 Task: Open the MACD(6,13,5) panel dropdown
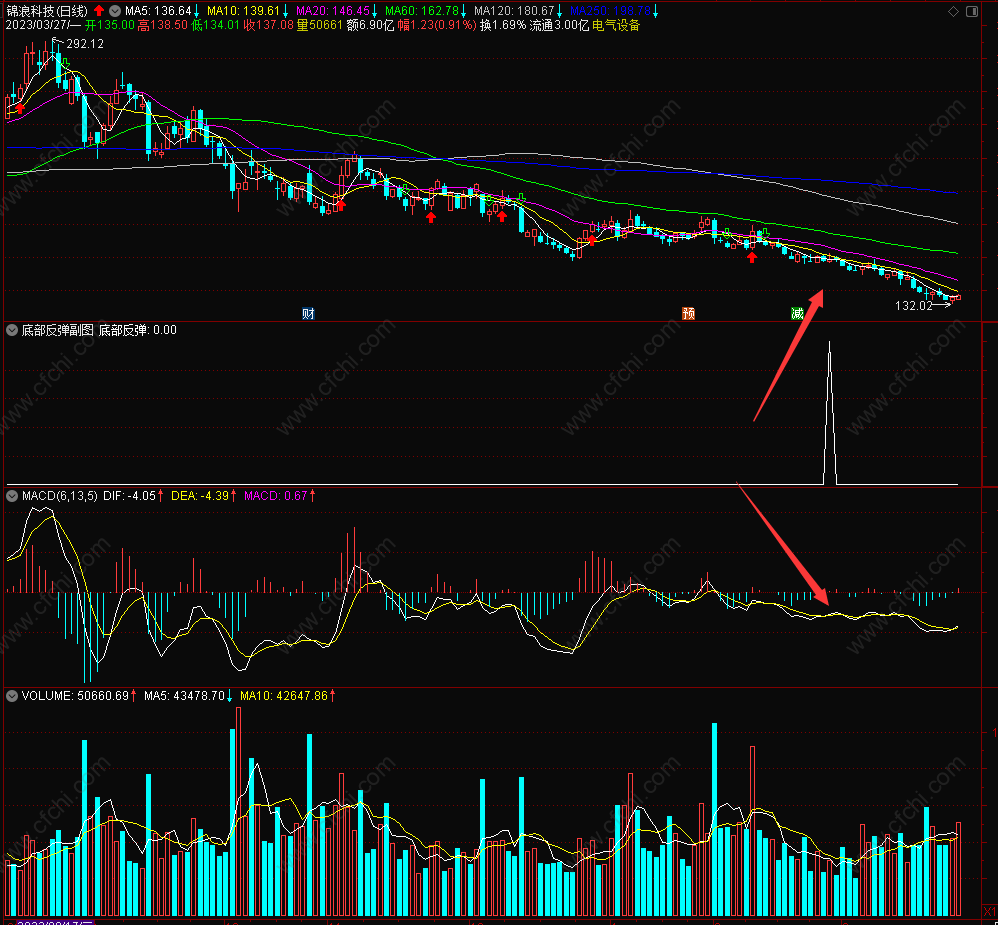(x=11, y=495)
